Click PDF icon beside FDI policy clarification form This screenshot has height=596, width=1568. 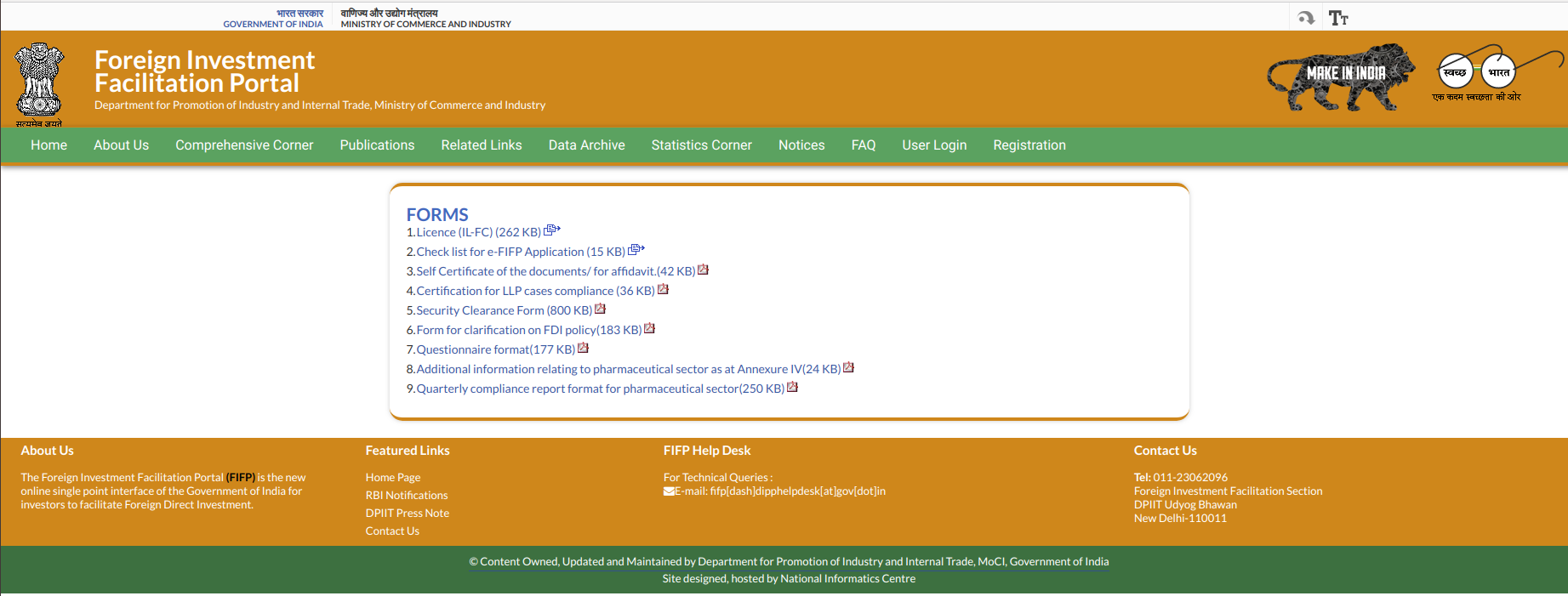pyautogui.click(x=649, y=328)
